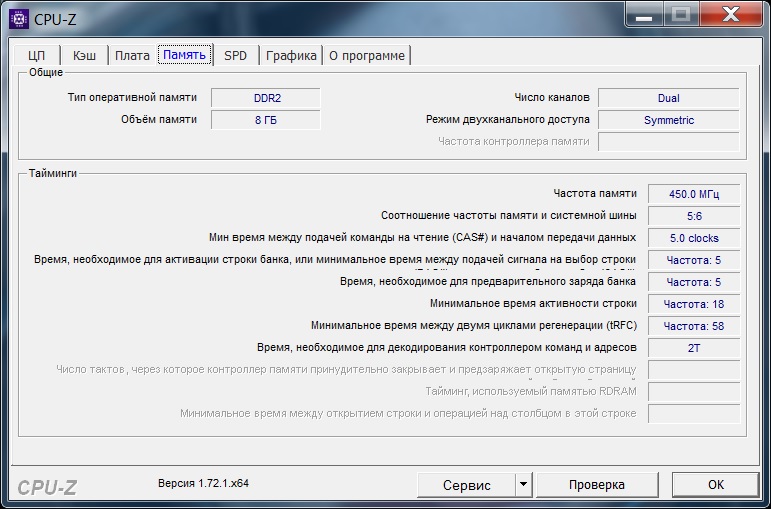Viewport: 771px width, 509px height.
Task: Click the Тип оперативной памяти label
Action: (x=132, y=97)
